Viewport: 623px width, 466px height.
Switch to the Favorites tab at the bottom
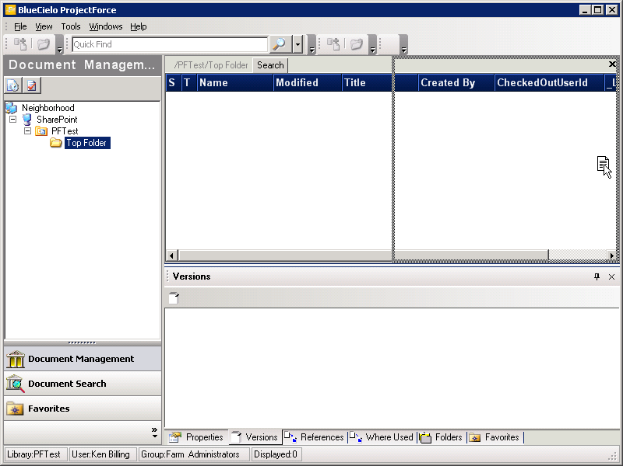pos(495,437)
